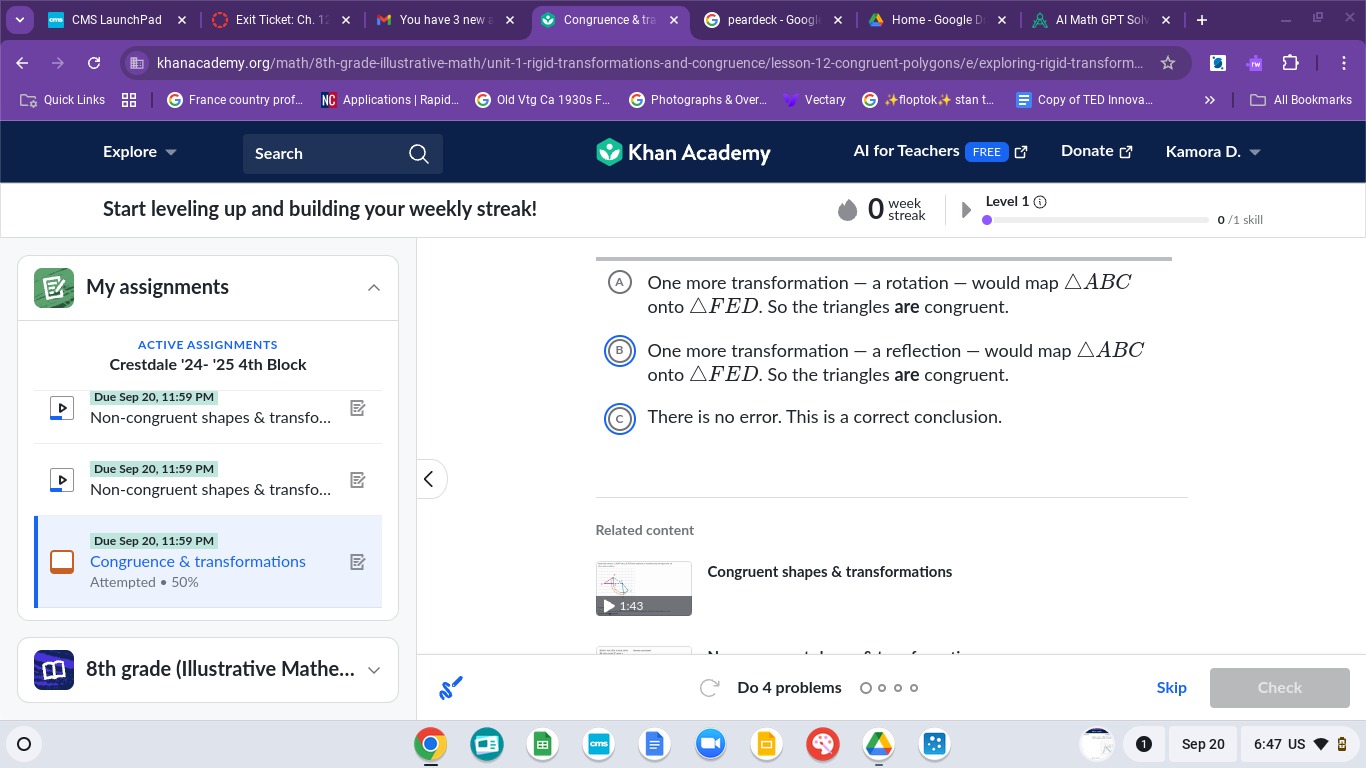The width and height of the screenshot is (1366, 768).
Task: Open the assignment details icon of the second Non-congruent shapes
Action: [358, 480]
